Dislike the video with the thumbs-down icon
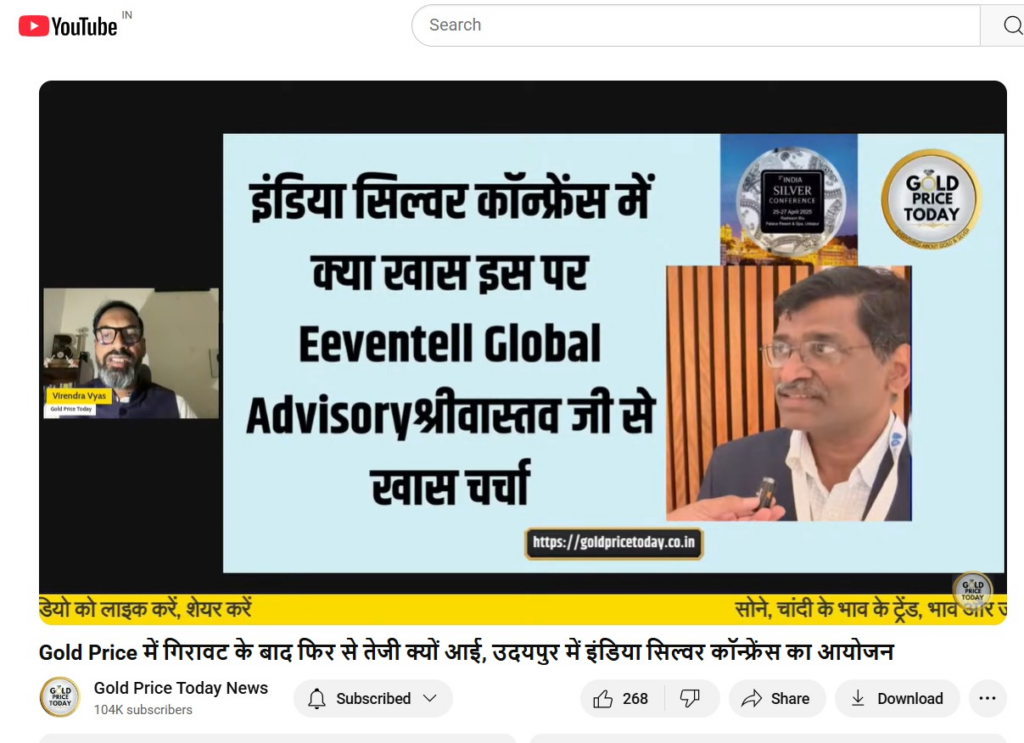Viewport: 1024px width, 743px height. click(691, 699)
